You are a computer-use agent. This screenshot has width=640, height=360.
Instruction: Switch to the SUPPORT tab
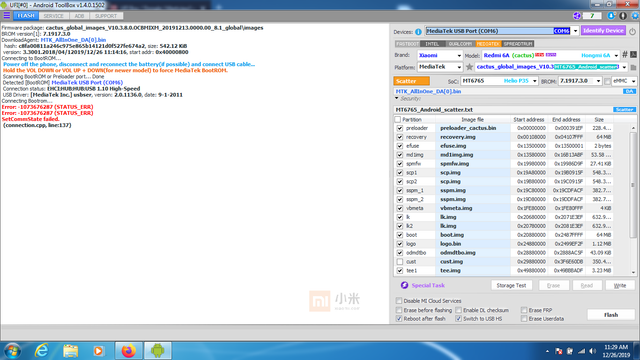[106, 16]
